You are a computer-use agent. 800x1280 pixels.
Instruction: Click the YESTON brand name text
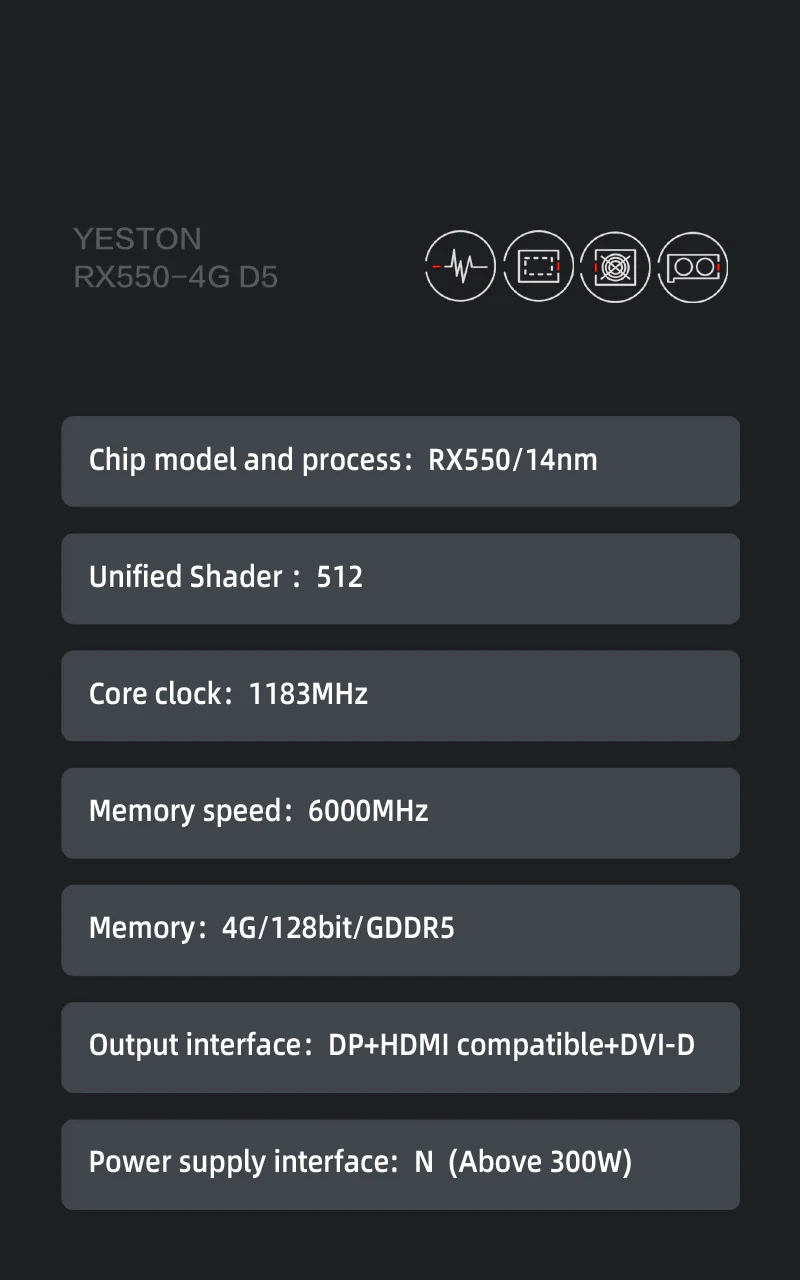click(x=137, y=239)
